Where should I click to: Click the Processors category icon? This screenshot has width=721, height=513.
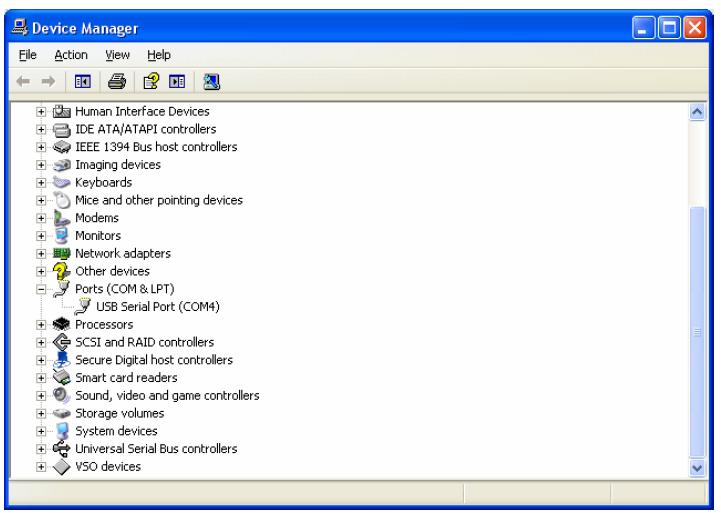point(62,325)
